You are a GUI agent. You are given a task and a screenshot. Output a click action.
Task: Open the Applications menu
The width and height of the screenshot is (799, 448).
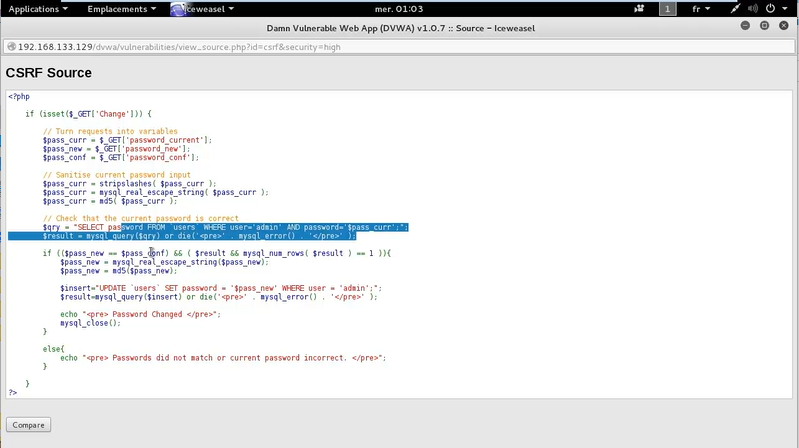pyautogui.click(x=38, y=9)
